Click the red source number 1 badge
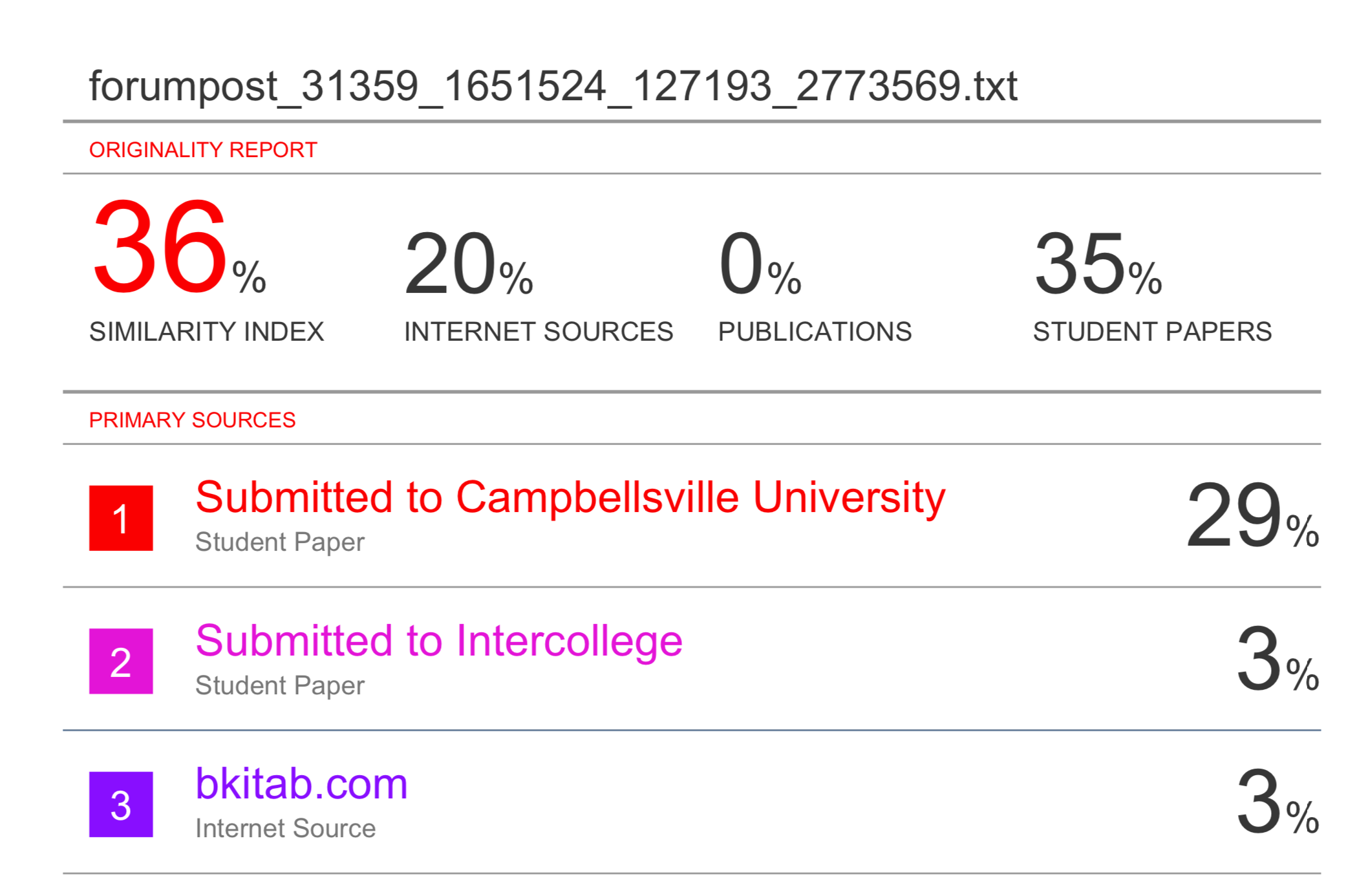This screenshot has height=896, width=1368. point(121,518)
